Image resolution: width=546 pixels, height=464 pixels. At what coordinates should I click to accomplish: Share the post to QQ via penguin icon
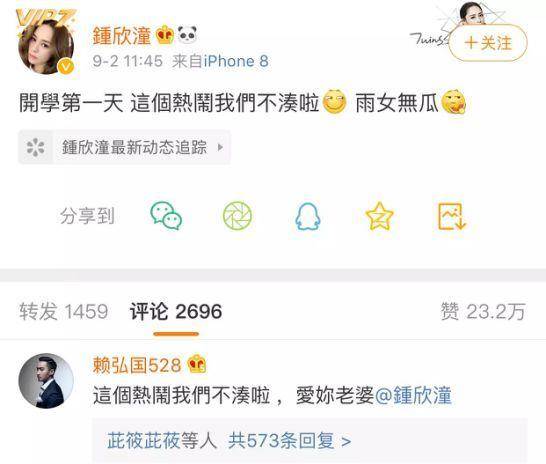[x=308, y=217]
